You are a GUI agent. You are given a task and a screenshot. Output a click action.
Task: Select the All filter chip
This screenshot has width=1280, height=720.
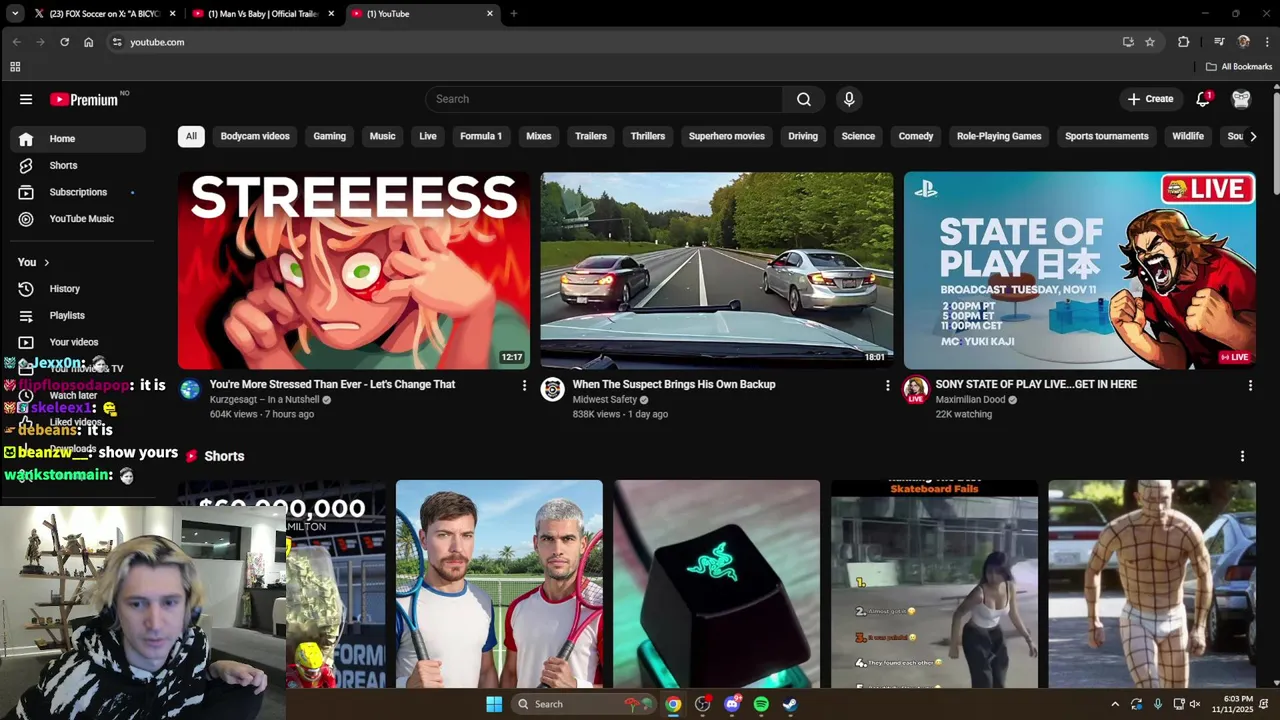[191, 136]
